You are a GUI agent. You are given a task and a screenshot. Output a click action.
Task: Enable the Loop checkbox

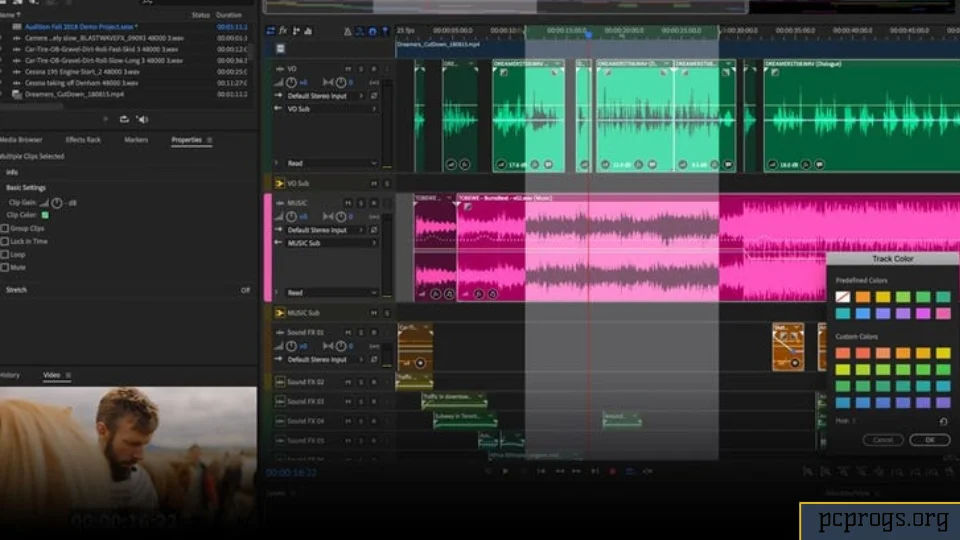(x=5, y=255)
